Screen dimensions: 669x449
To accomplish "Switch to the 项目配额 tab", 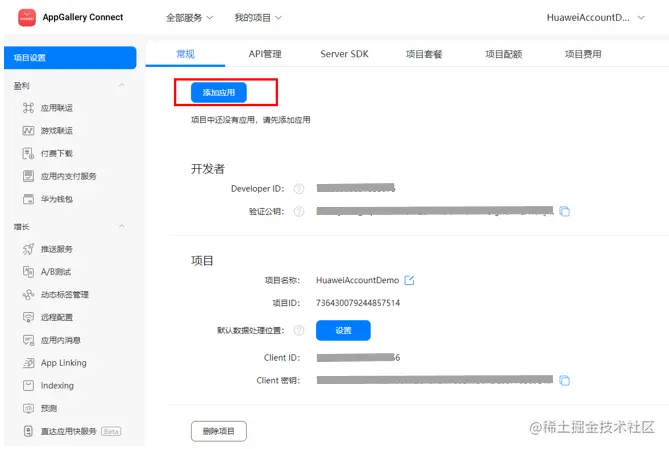I will pos(503,54).
